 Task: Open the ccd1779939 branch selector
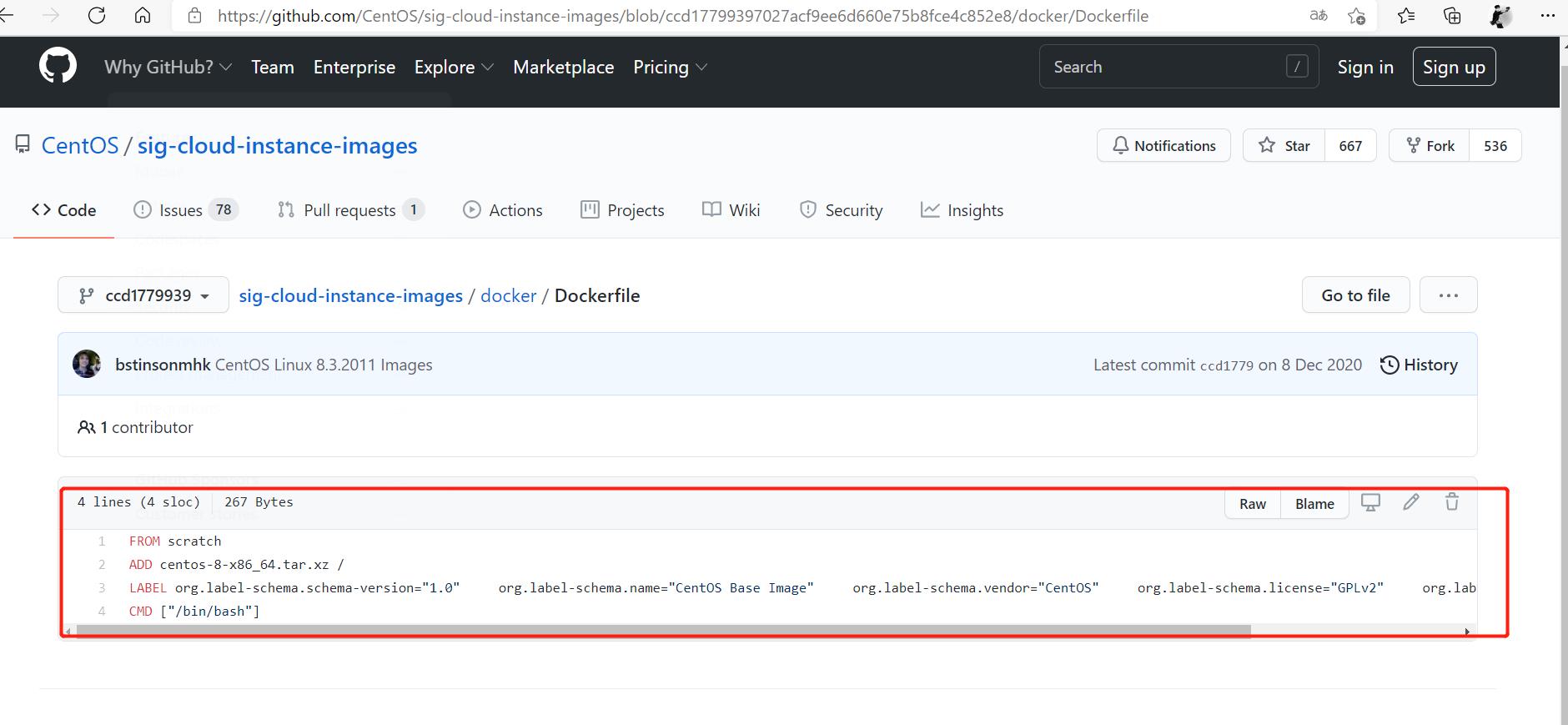(x=143, y=295)
